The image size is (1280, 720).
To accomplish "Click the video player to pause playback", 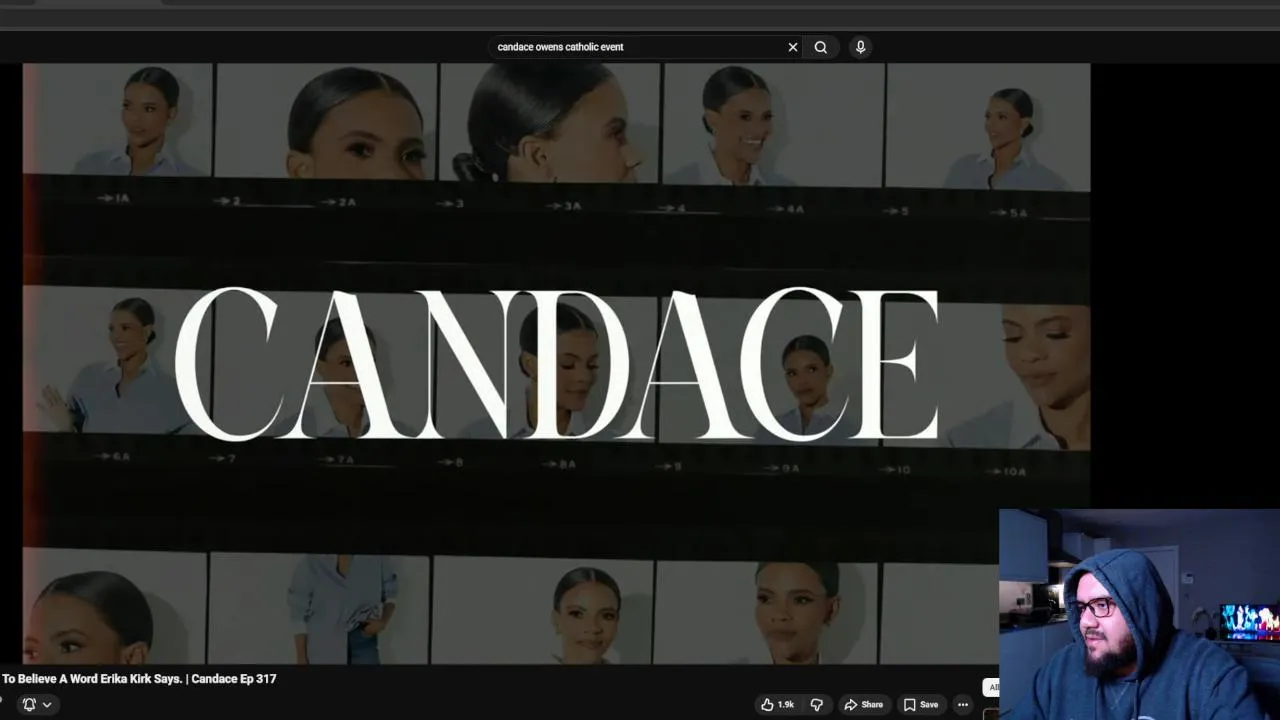I will click(556, 364).
